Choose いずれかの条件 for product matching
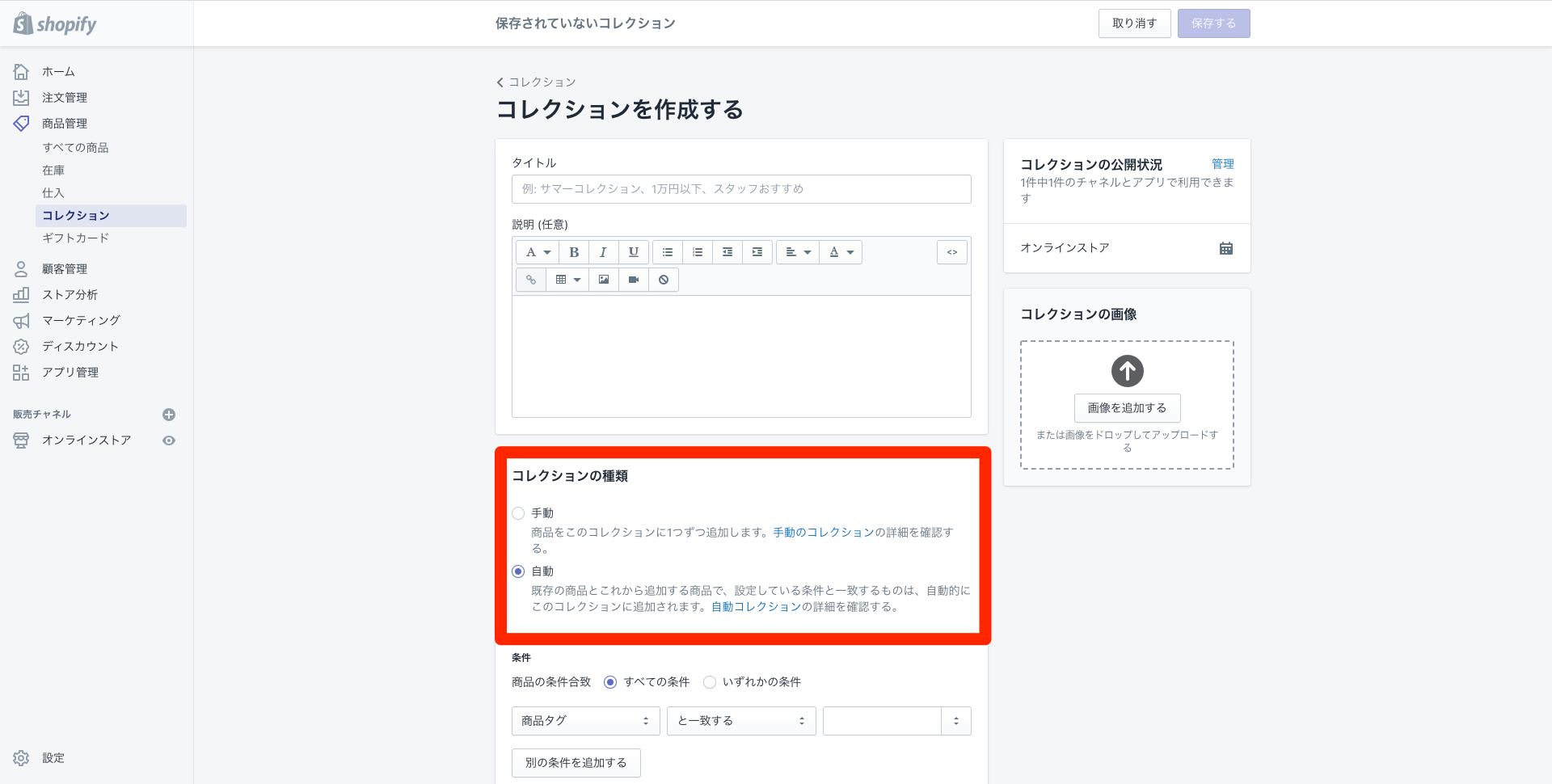Image resolution: width=1552 pixels, height=784 pixels. pos(709,681)
